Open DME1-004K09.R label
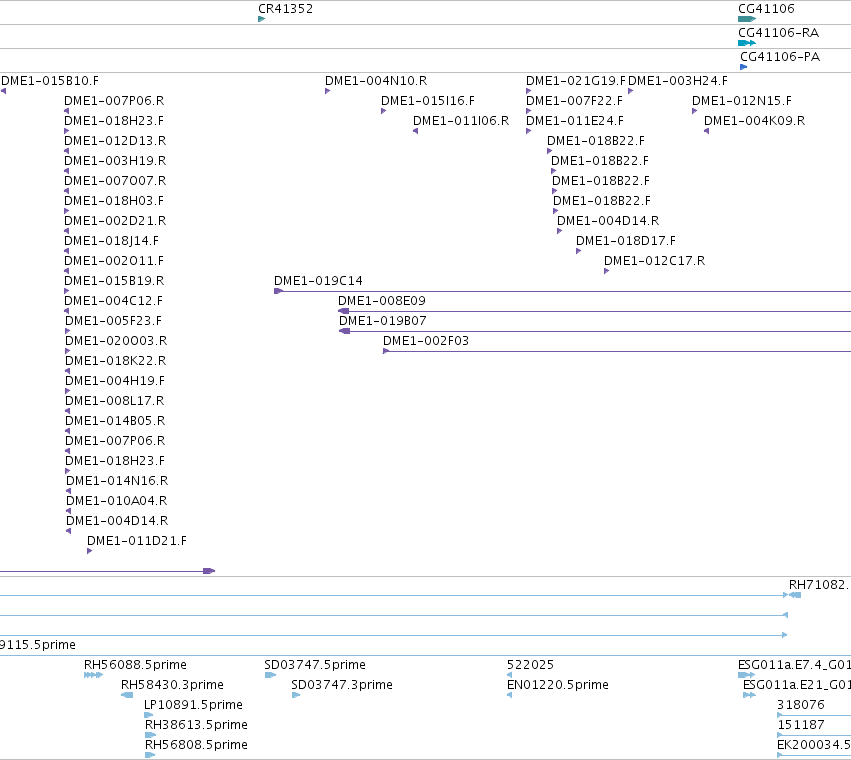The height and width of the screenshot is (760, 851). click(x=754, y=121)
